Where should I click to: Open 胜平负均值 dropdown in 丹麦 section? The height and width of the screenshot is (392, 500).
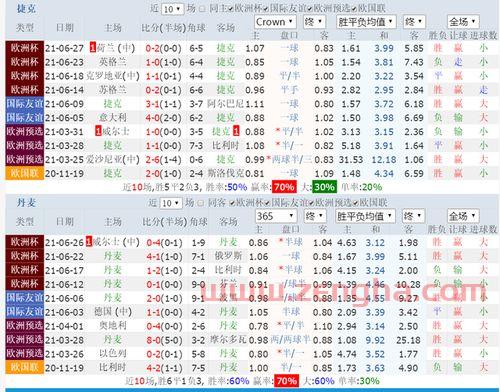[x=365, y=216]
